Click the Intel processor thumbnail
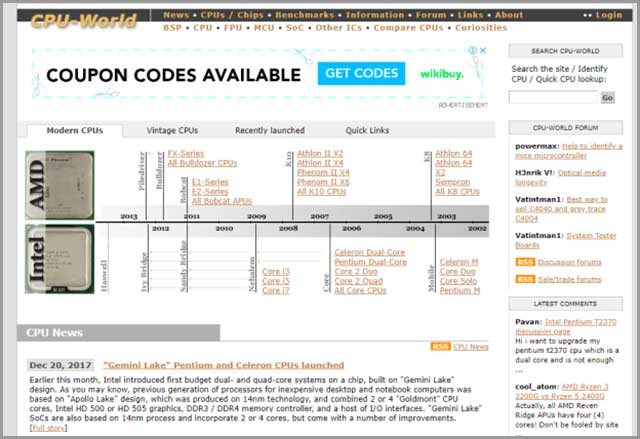640x439 pixels. point(60,259)
